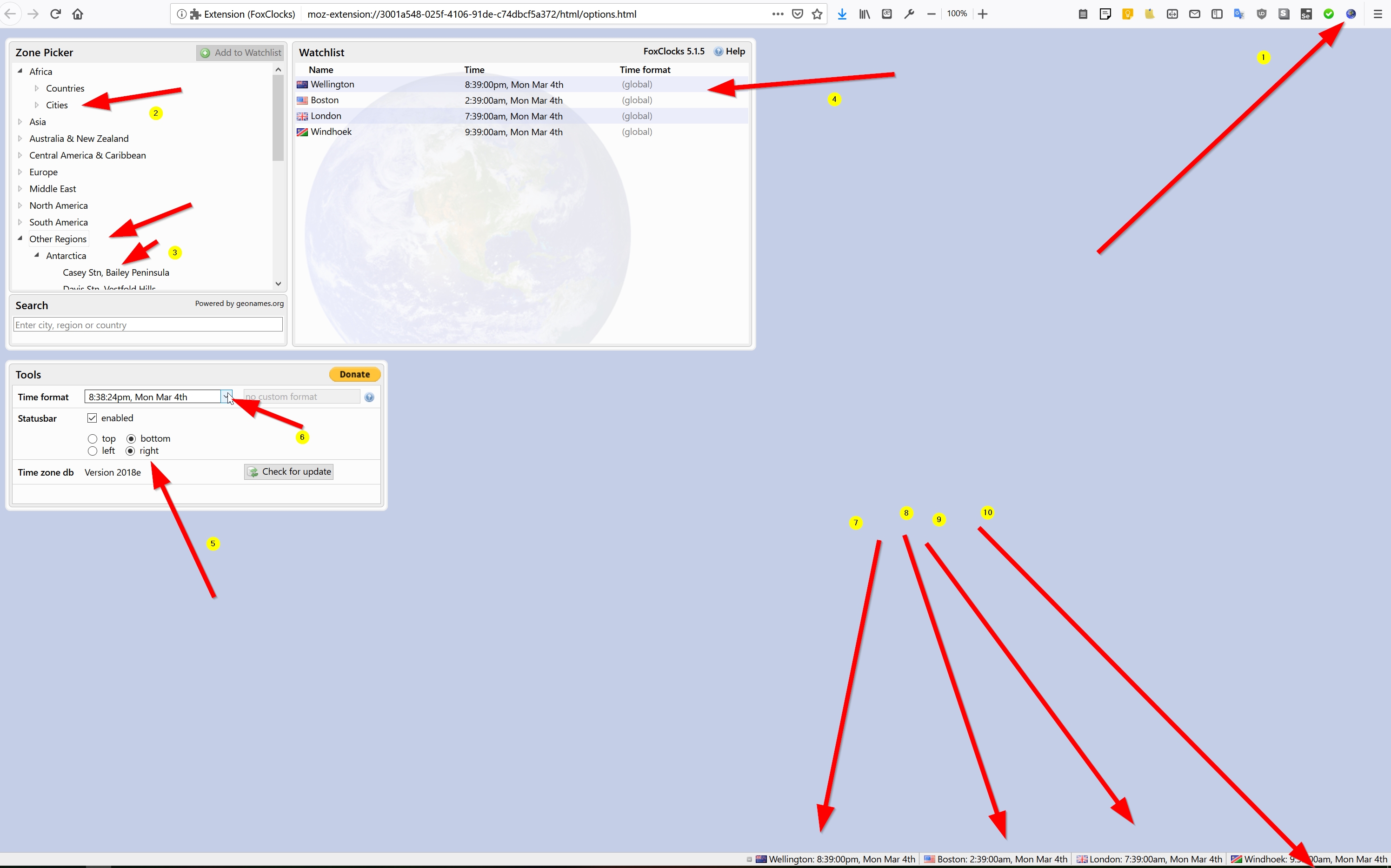Click time format help question icon
The image size is (1391, 868).
pyautogui.click(x=369, y=397)
